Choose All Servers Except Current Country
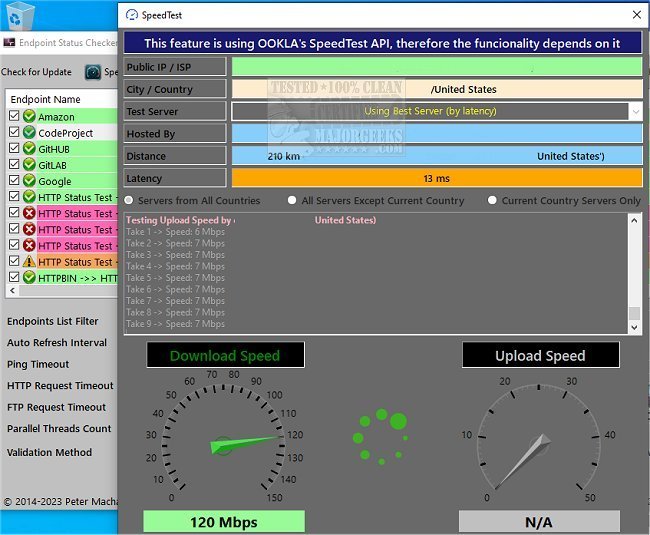 [292, 201]
